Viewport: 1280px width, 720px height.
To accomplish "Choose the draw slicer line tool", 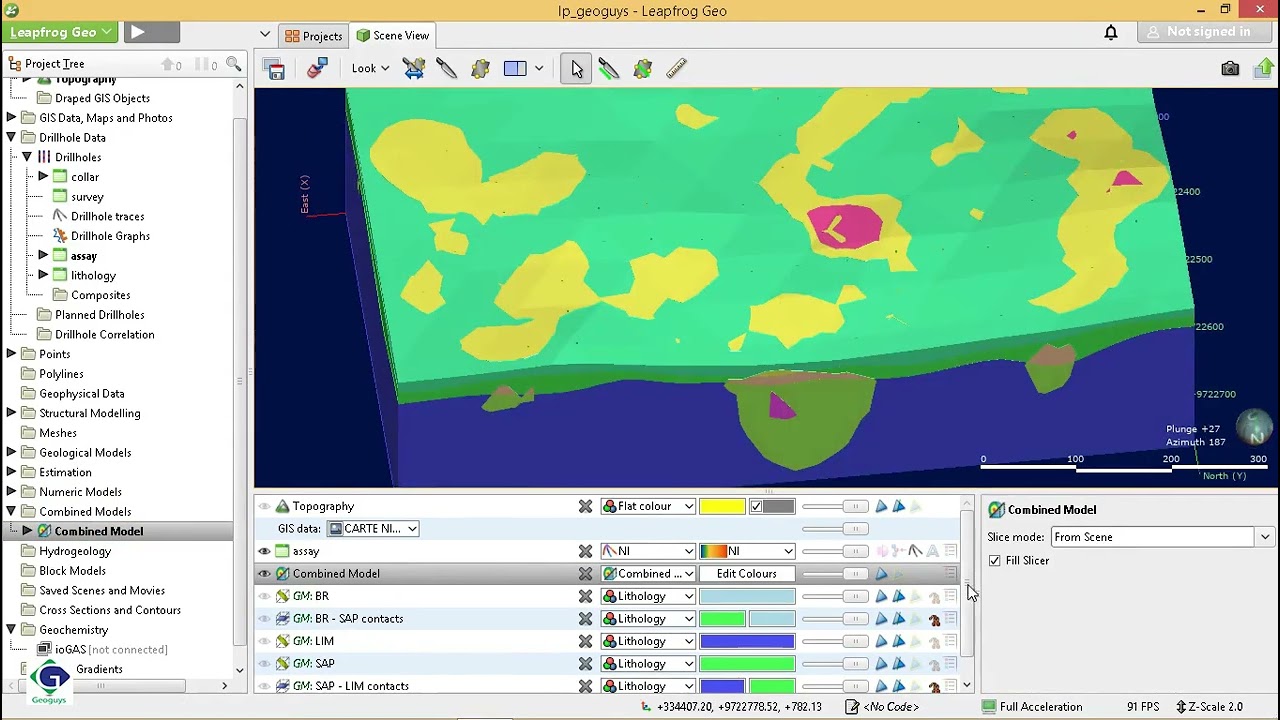I will 608,68.
